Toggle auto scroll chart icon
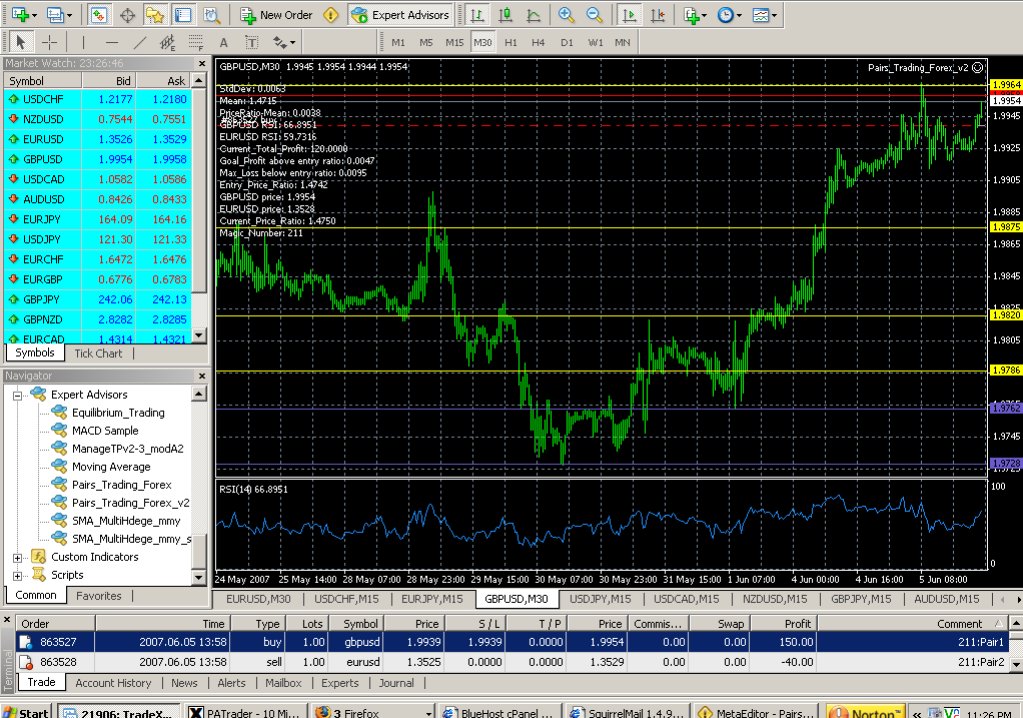Image resolution: width=1023 pixels, height=718 pixels. [630, 14]
